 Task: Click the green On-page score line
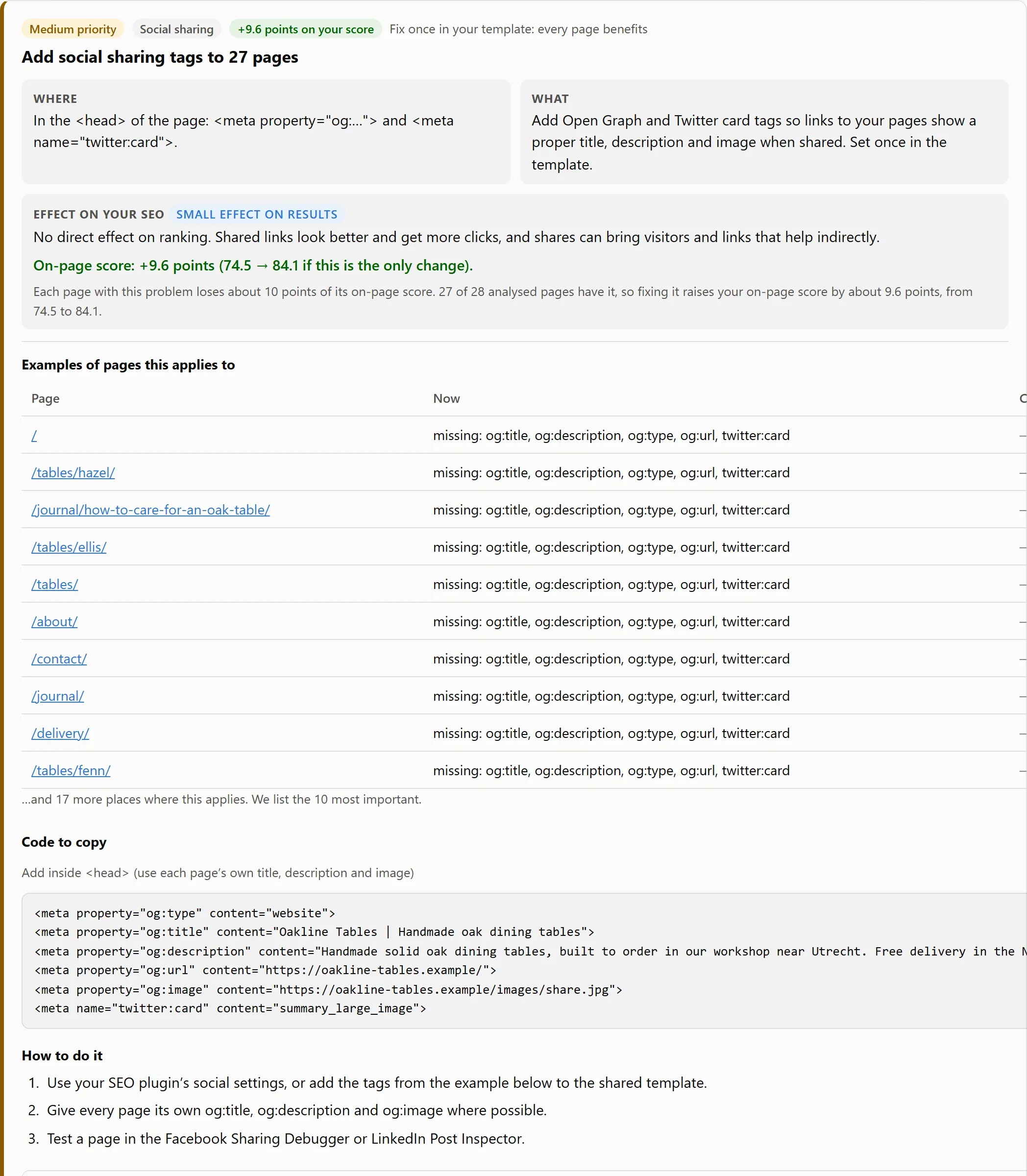point(253,266)
